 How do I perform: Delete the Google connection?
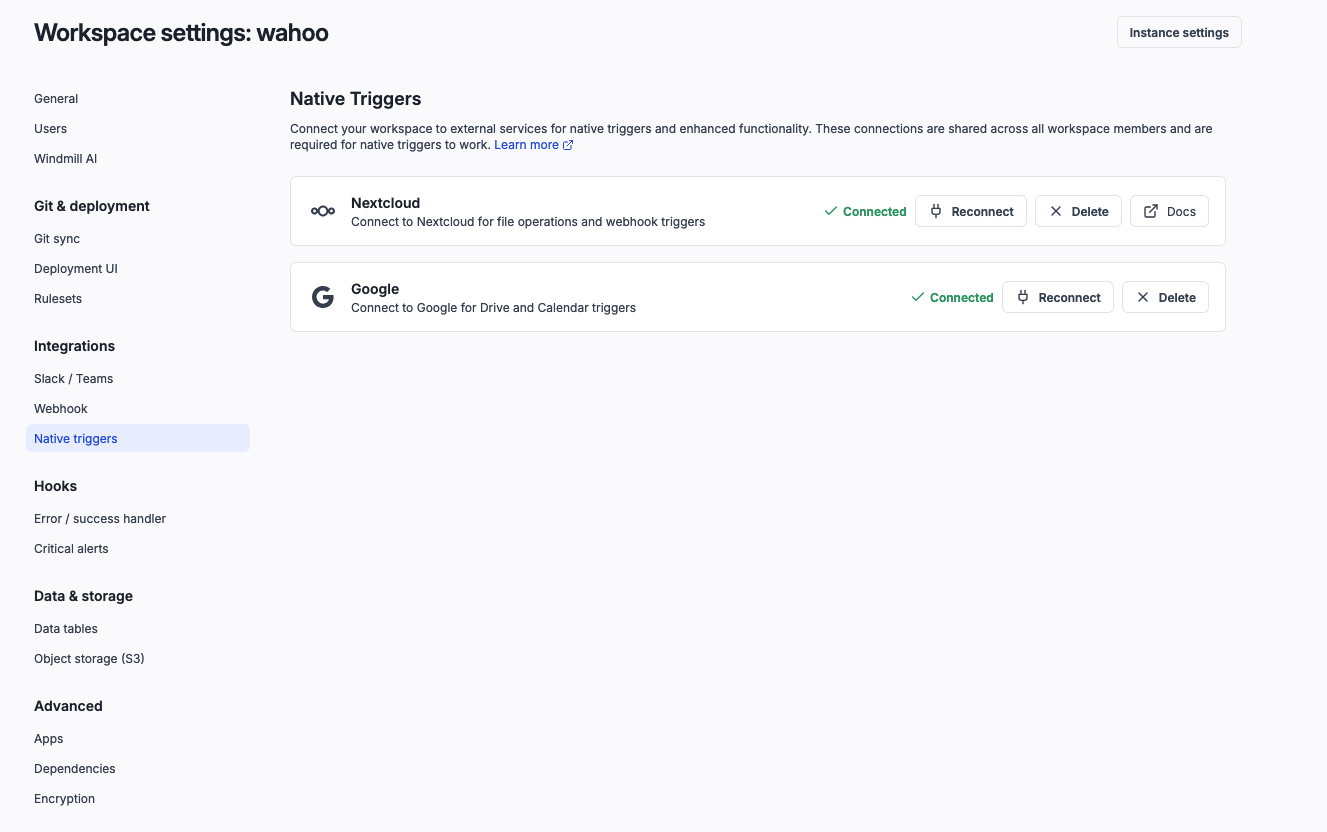[x=1165, y=297]
